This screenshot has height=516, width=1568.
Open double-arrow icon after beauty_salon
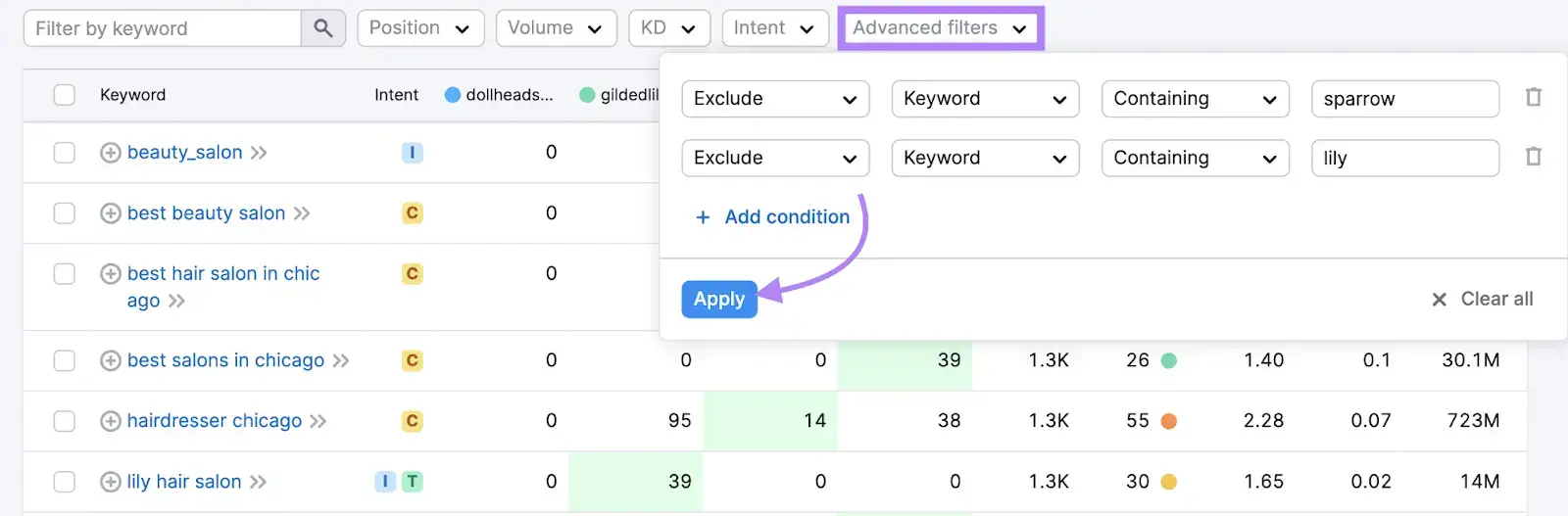click(259, 153)
